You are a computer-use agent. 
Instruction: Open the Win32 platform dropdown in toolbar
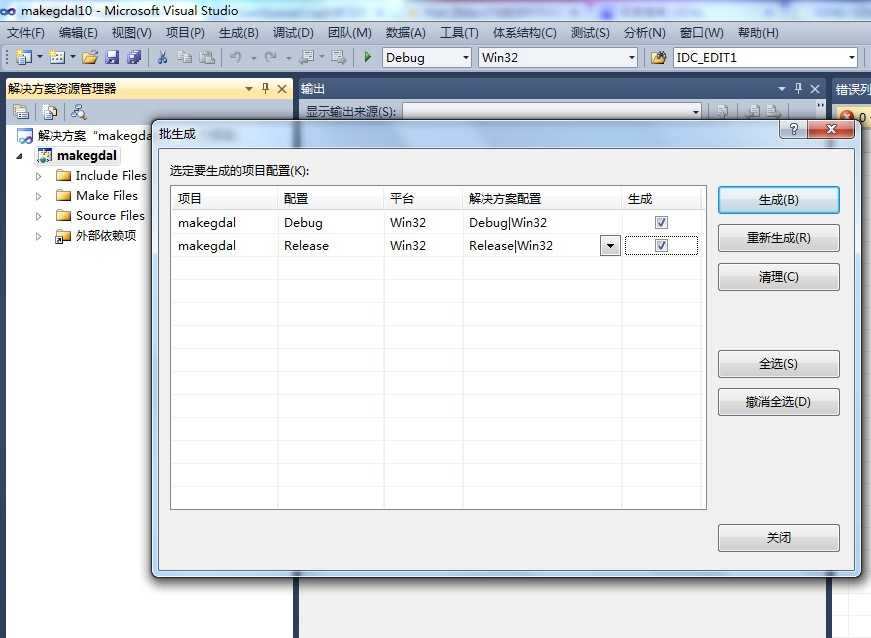632,58
